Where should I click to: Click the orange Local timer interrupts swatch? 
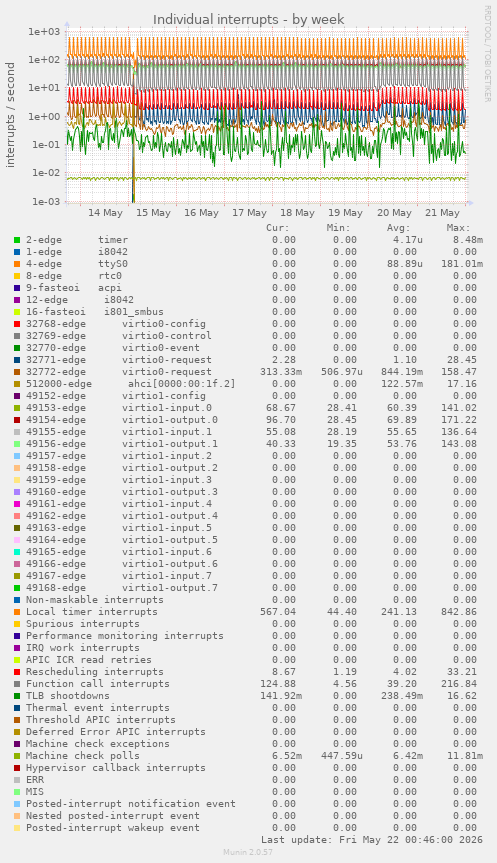[17, 612]
